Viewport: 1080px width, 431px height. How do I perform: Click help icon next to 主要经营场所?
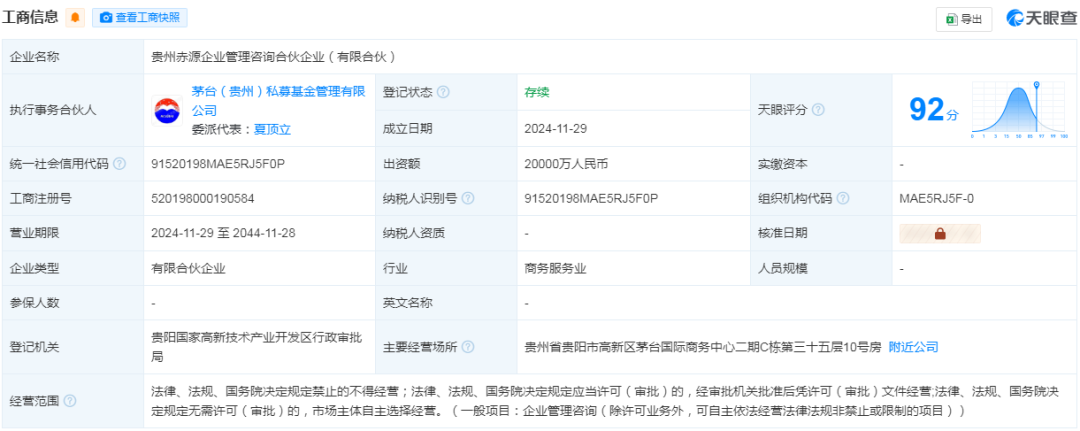[468, 347]
